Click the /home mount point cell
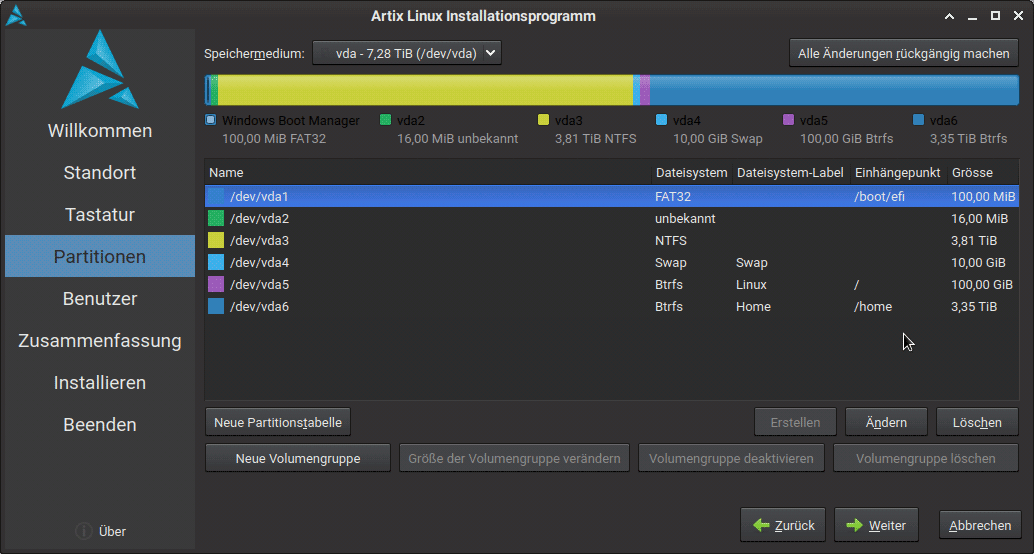1034x554 pixels. [x=872, y=307]
